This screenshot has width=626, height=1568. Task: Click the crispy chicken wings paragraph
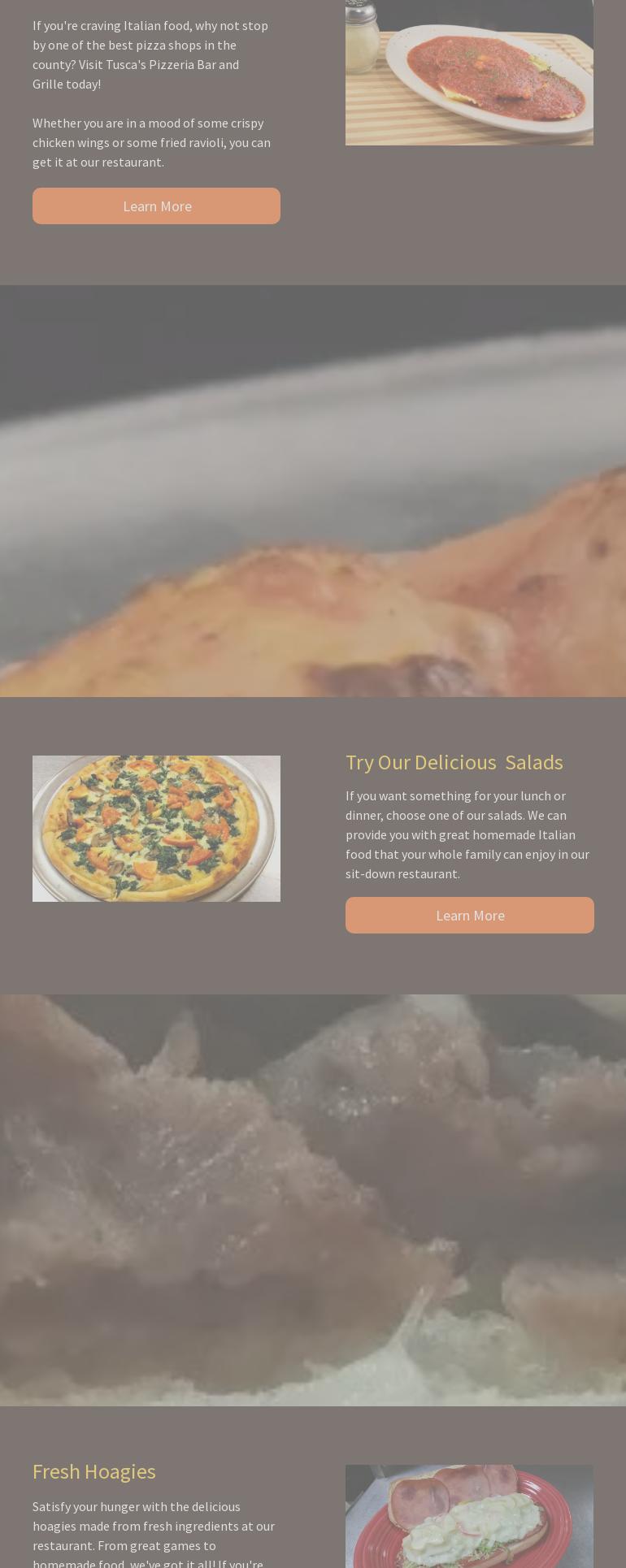(x=152, y=142)
